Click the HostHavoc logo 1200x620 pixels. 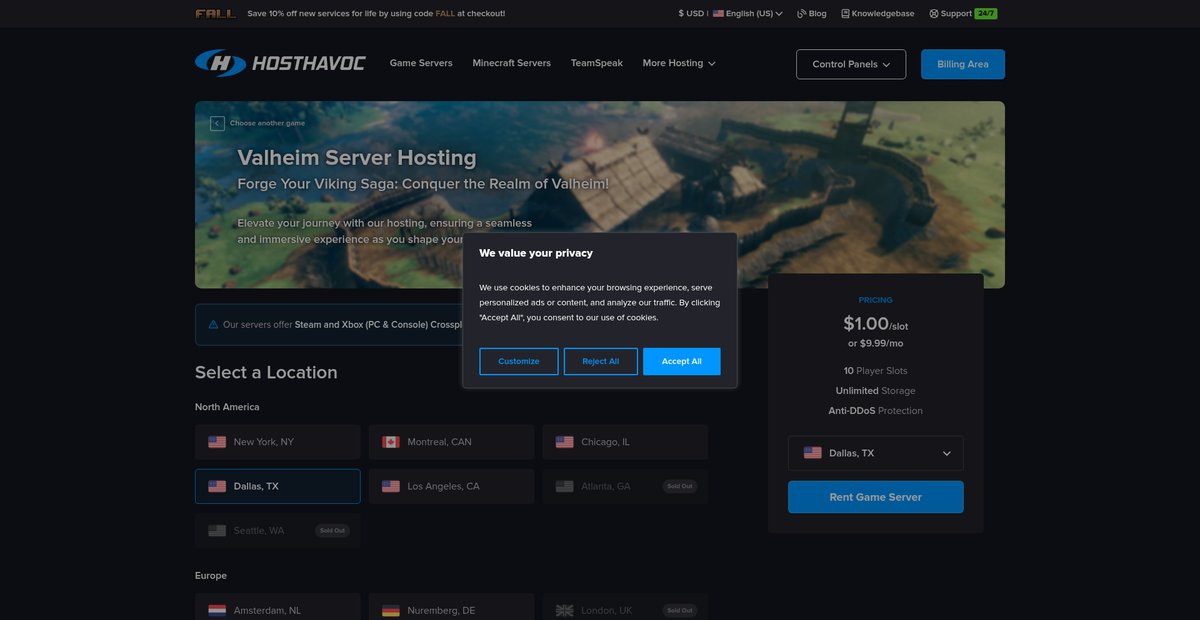[280, 63]
